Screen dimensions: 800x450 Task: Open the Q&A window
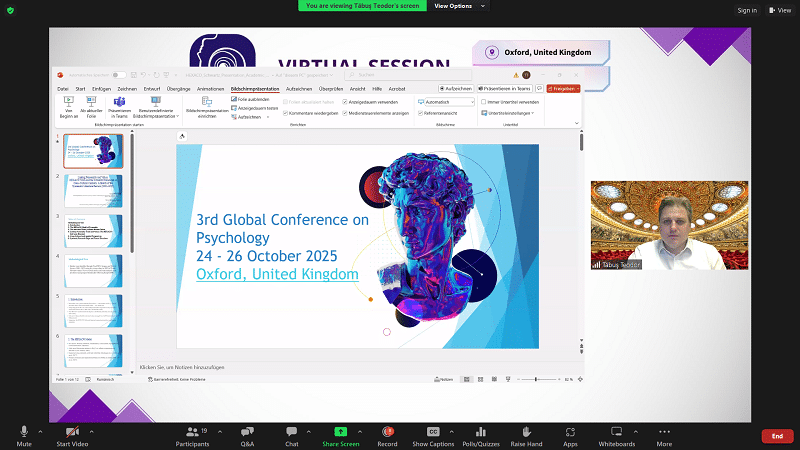247,430
